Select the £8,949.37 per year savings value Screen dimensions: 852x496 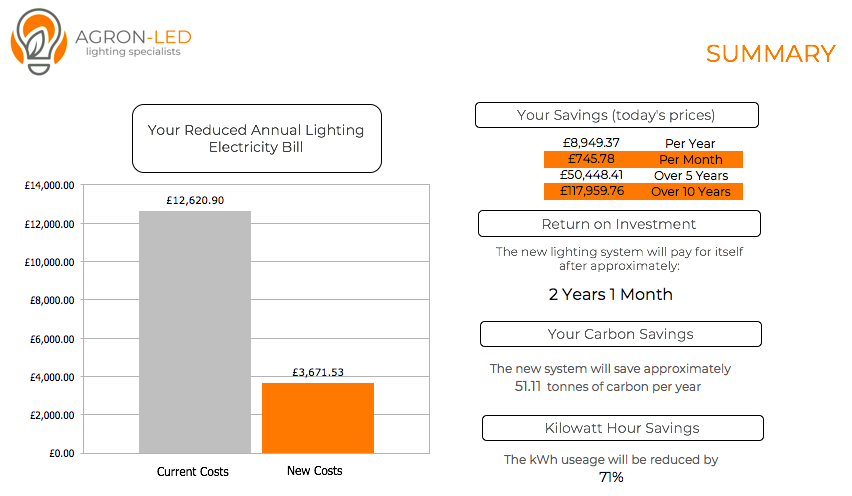pos(591,143)
